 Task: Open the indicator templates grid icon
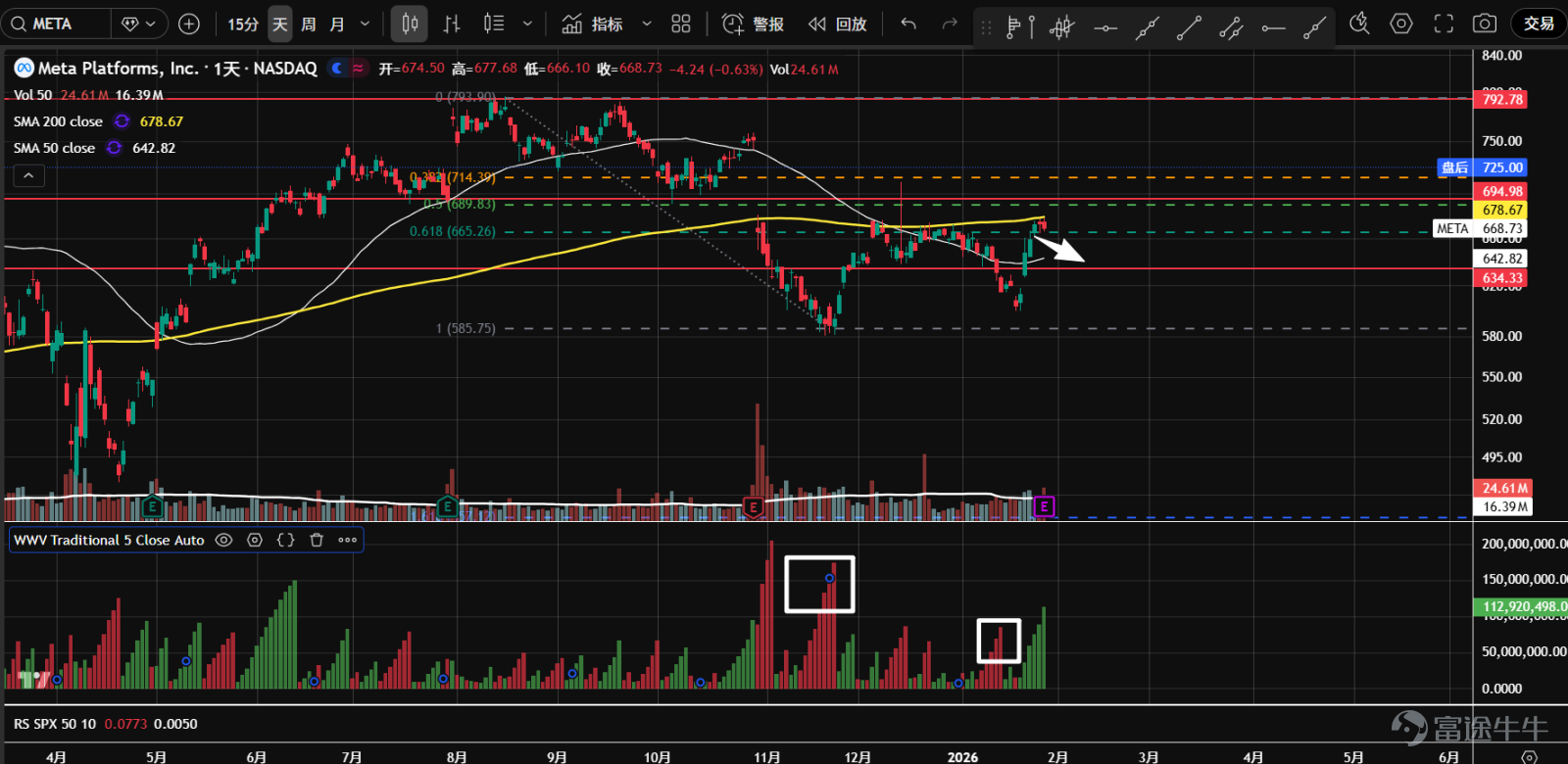coord(681,24)
